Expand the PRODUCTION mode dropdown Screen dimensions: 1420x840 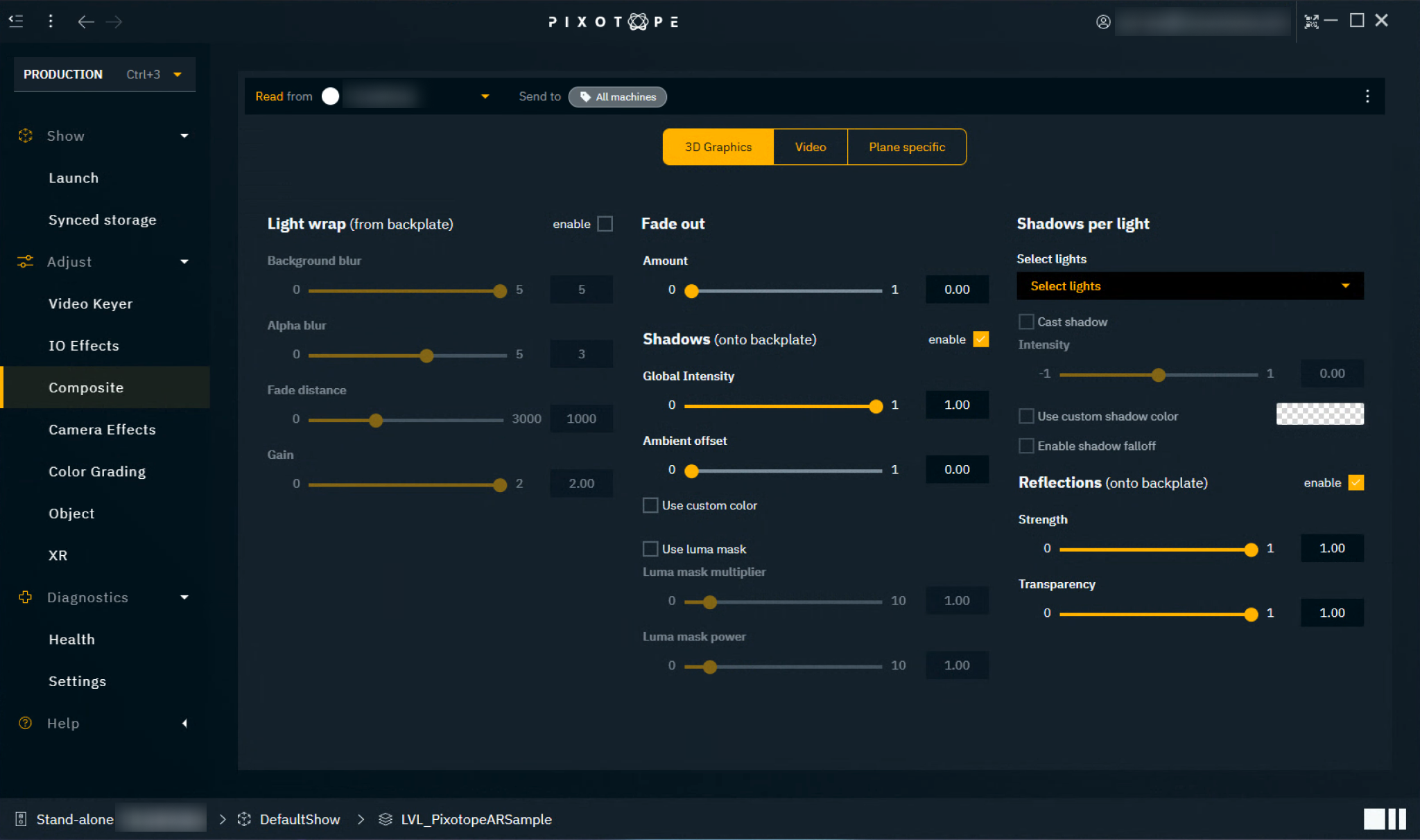pyautogui.click(x=177, y=75)
